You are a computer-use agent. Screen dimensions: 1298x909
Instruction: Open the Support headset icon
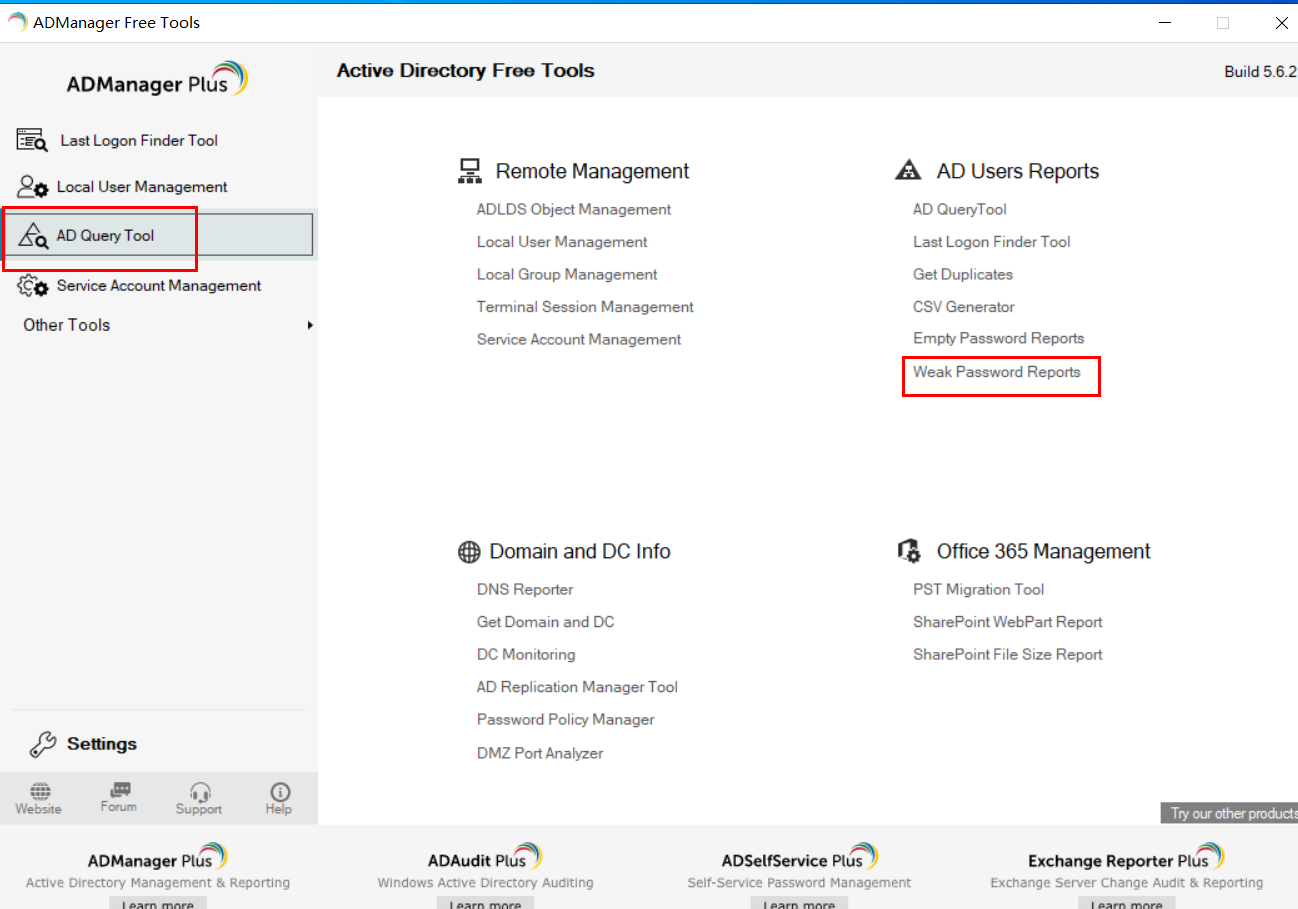200,792
